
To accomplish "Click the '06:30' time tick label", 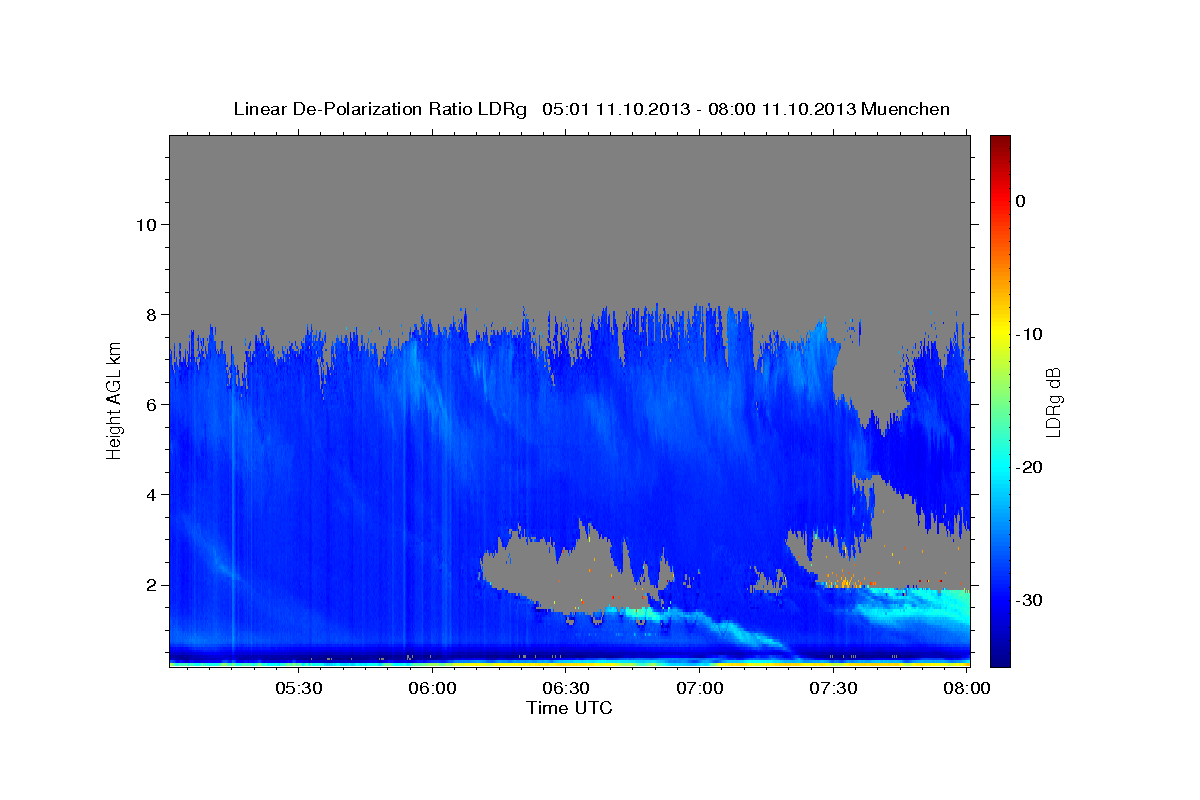I will tap(565, 688).
